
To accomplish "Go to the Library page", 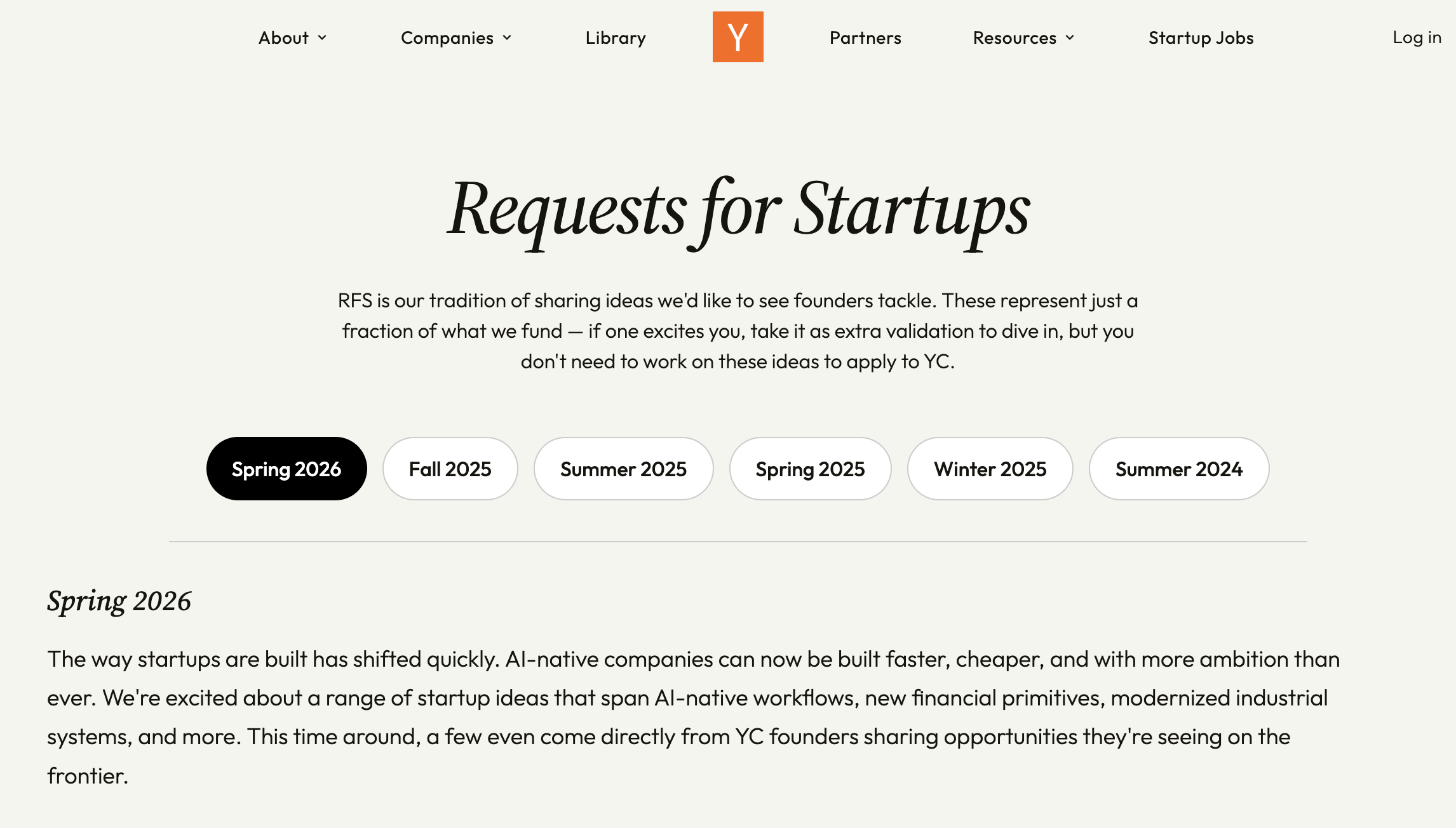I will coord(616,38).
